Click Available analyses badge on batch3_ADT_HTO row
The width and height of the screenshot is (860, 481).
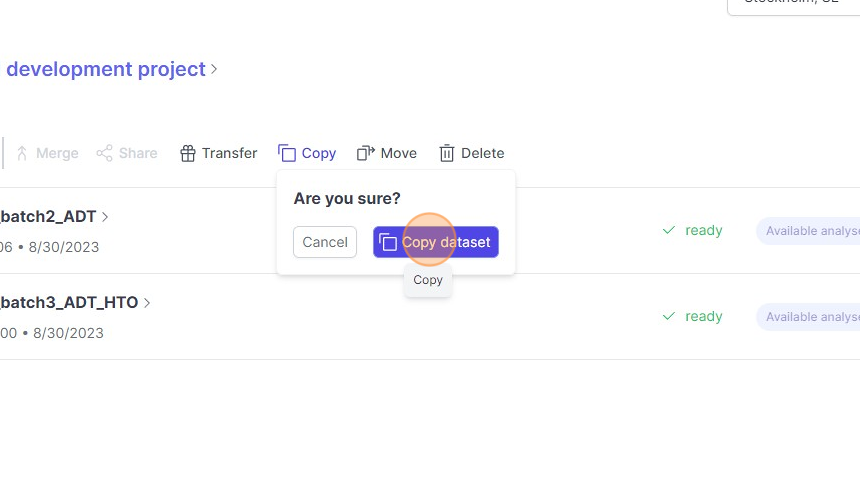click(810, 317)
